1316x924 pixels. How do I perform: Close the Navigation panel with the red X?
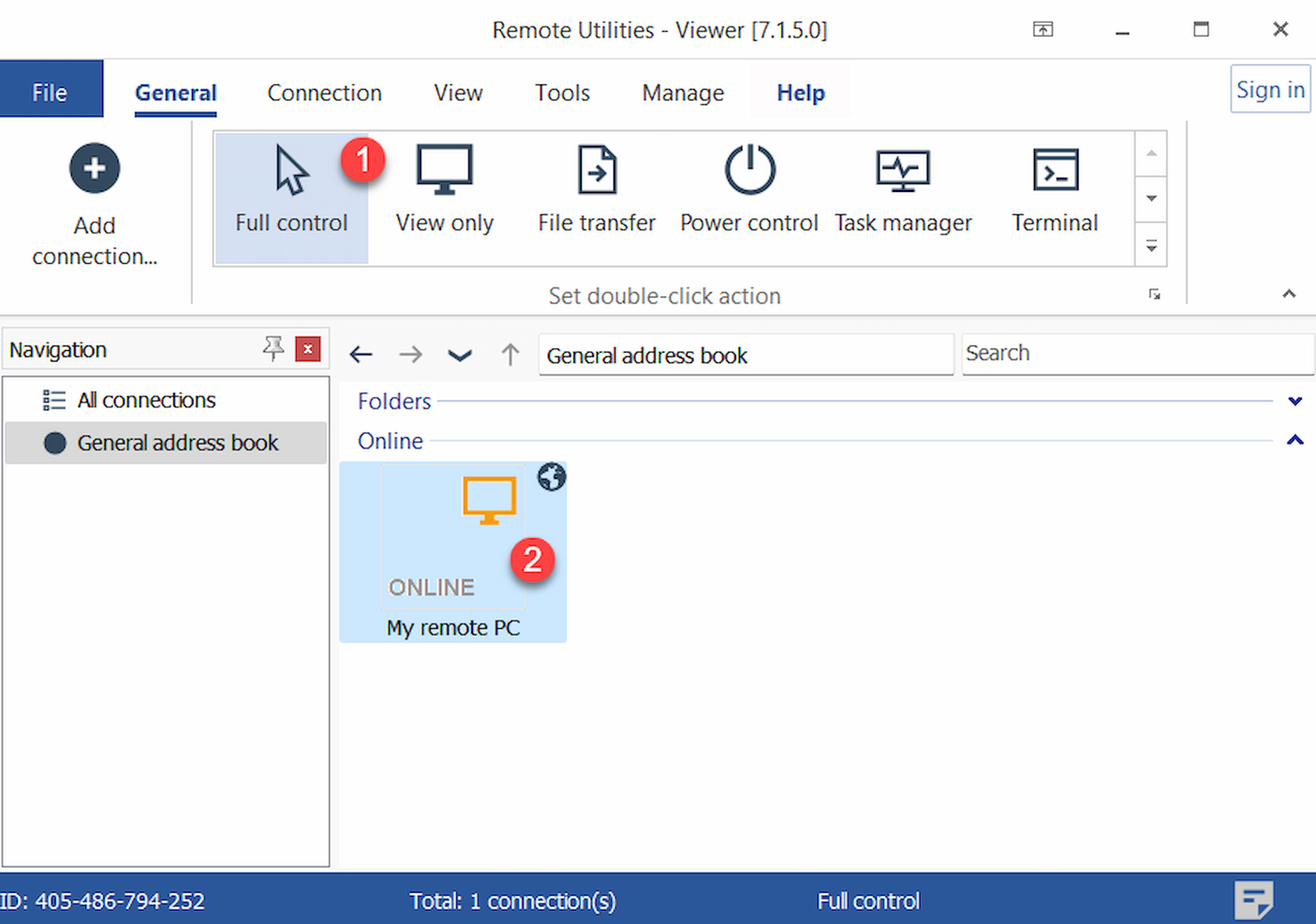[308, 348]
